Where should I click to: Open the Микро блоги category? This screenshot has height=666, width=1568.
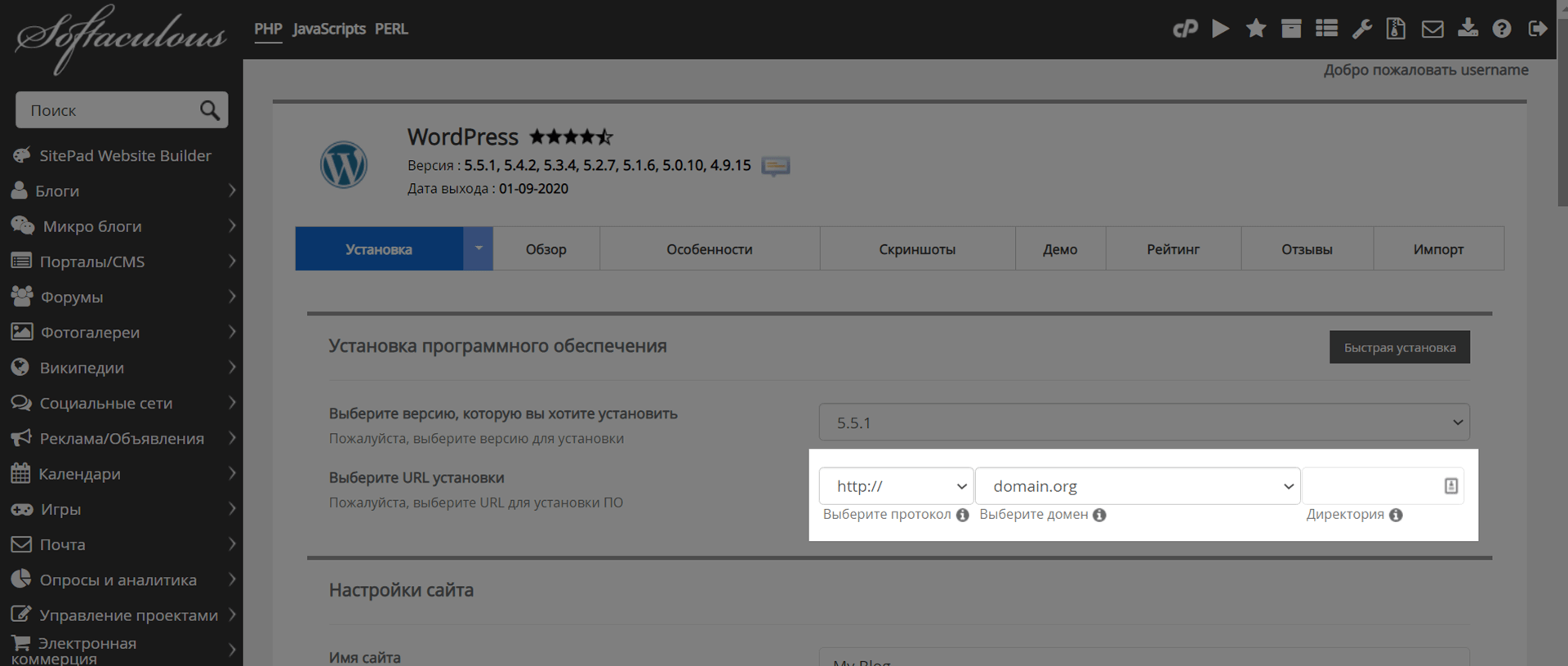[92, 226]
